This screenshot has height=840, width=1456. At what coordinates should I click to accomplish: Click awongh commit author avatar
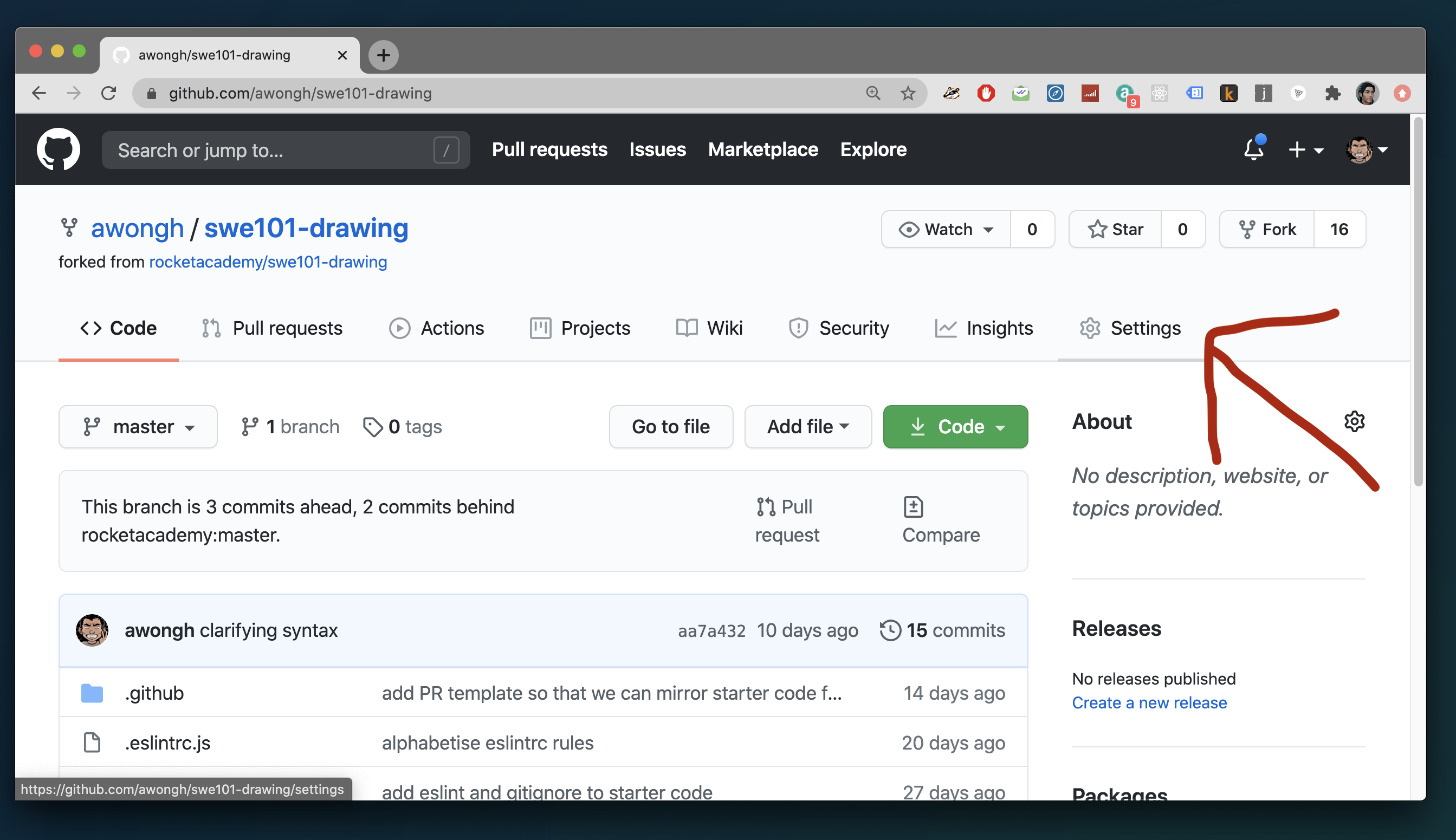tap(92, 630)
